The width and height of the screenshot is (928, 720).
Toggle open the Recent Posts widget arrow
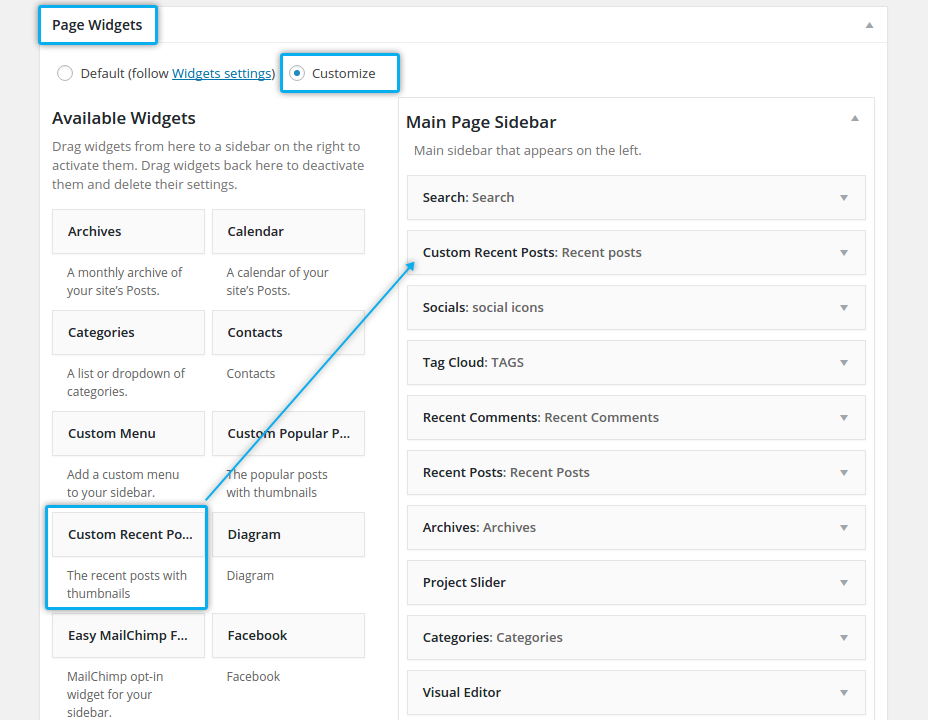[x=844, y=473]
